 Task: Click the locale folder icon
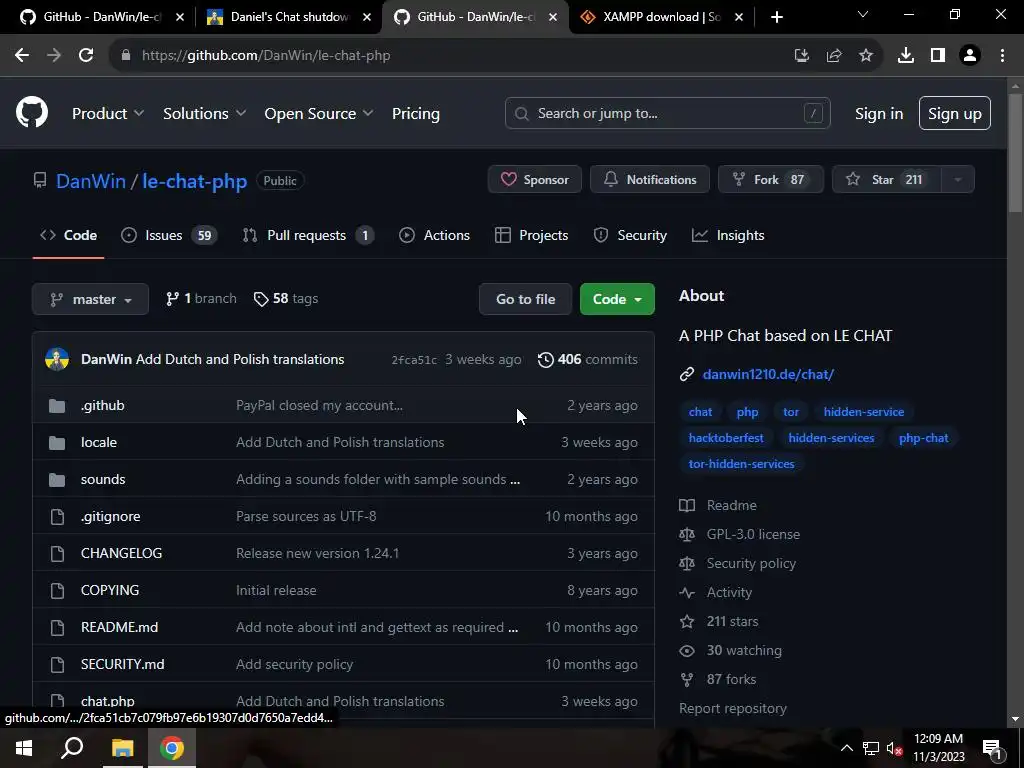(x=57, y=443)
